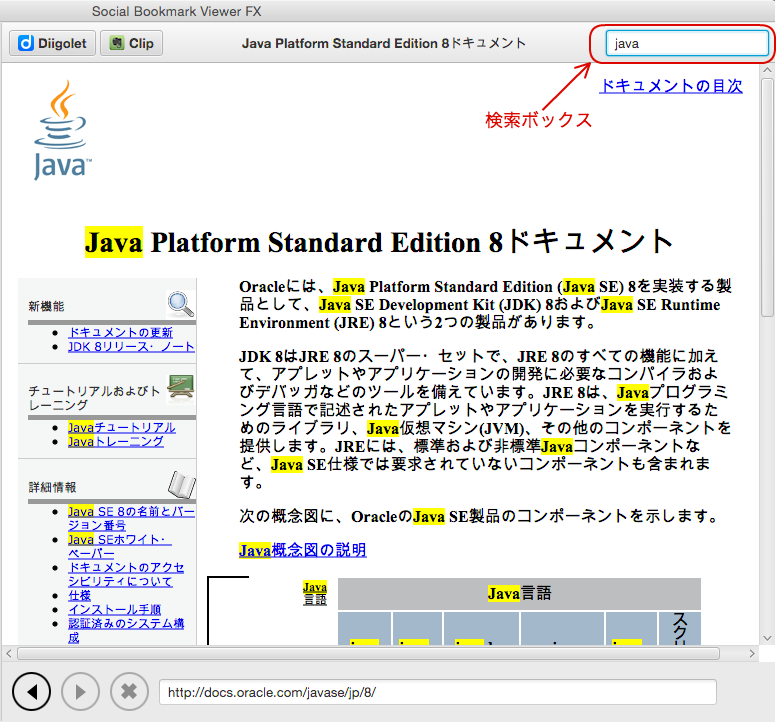Image resolution: width=776 pixels, height=722 pixels.
Task: Click the Java言語 header cell in diagram
Action: (519, 593)
